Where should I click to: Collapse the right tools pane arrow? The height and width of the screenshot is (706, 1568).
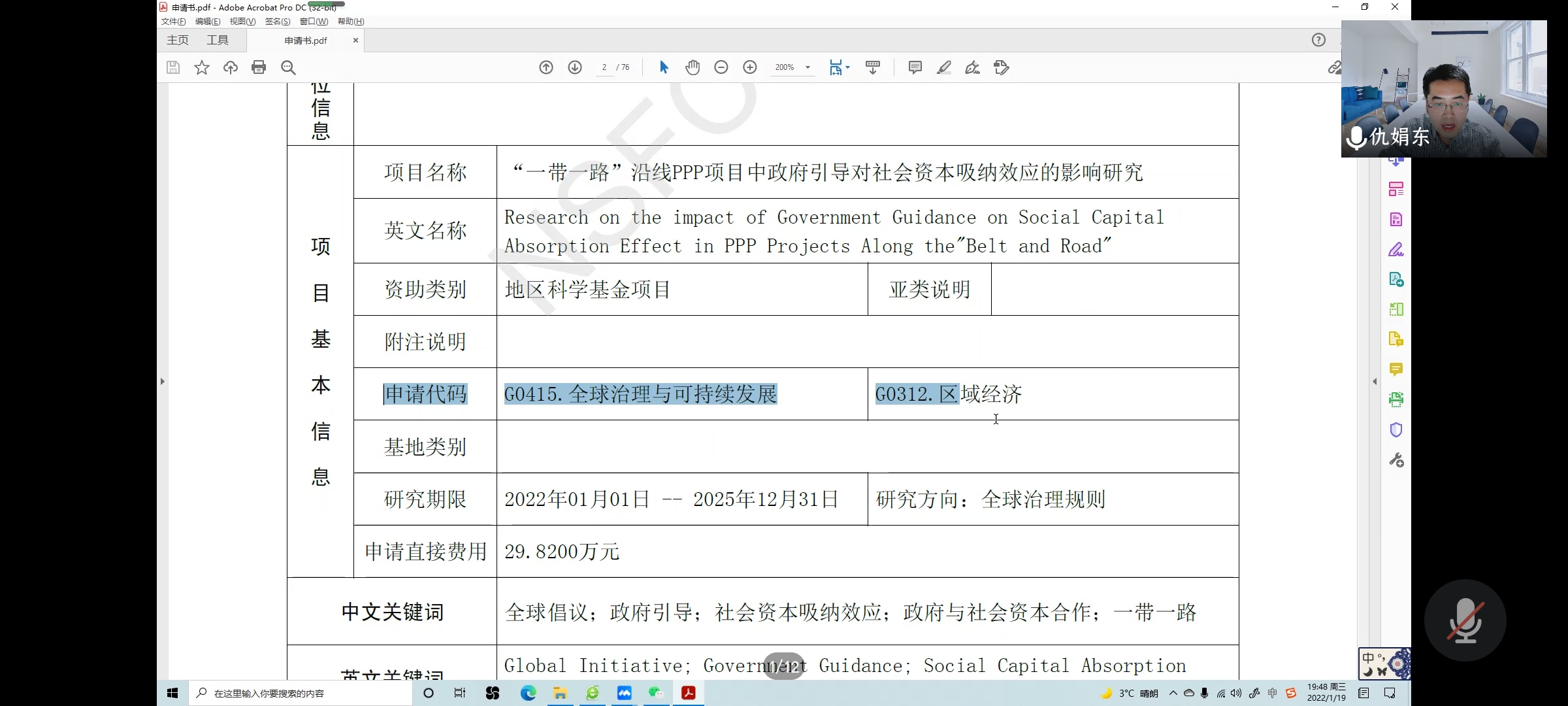(x=1375, y=381)
